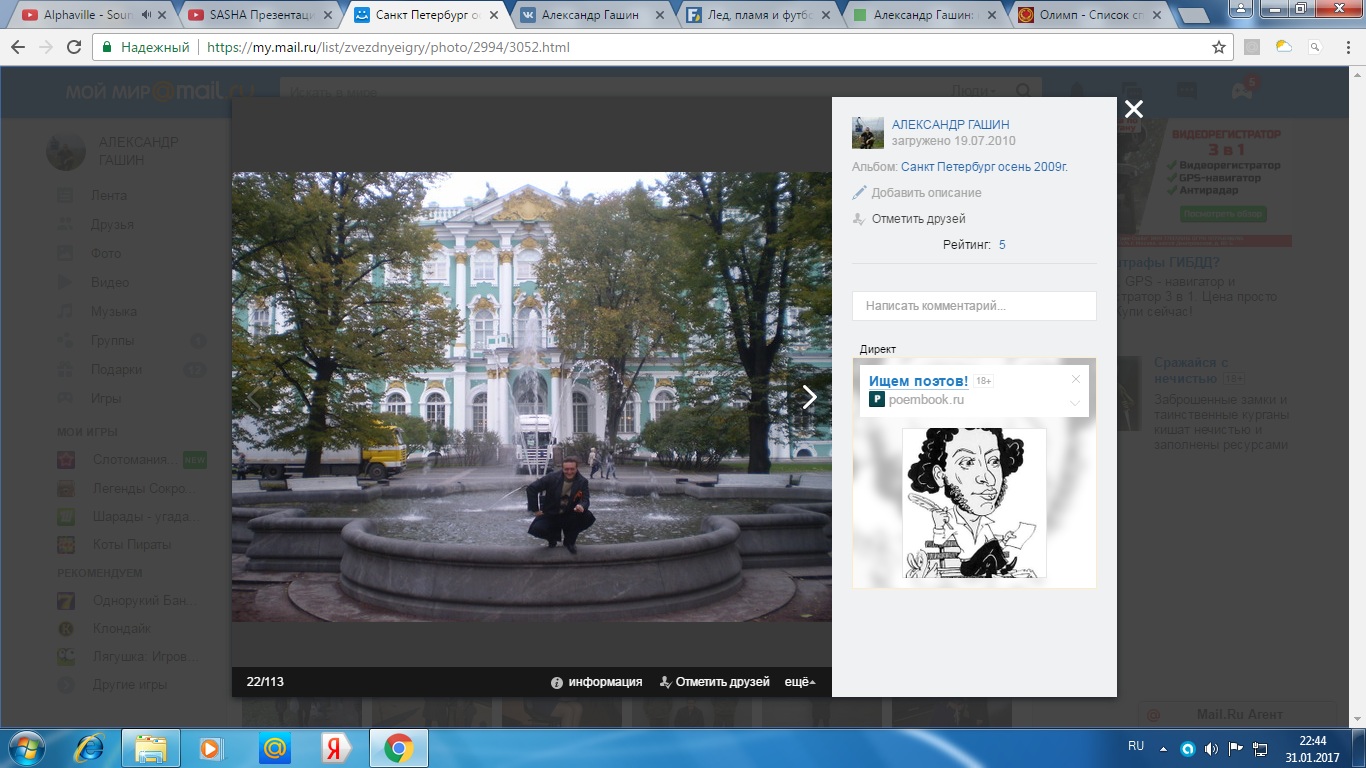
Task: Open Друзья in the left sidebar
Action: pyautogui.click(x=112, y=224)
